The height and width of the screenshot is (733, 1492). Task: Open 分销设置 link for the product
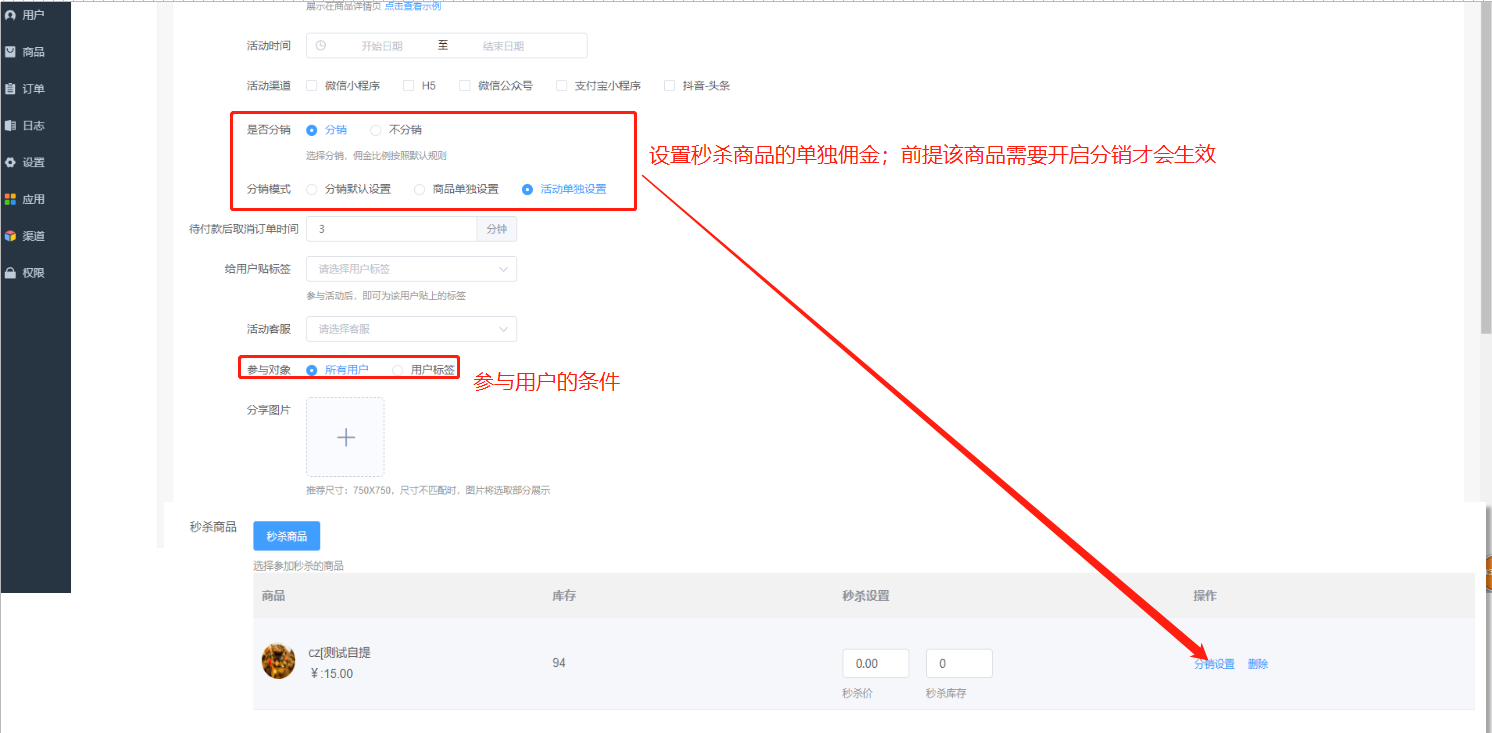coord(1214,664)
